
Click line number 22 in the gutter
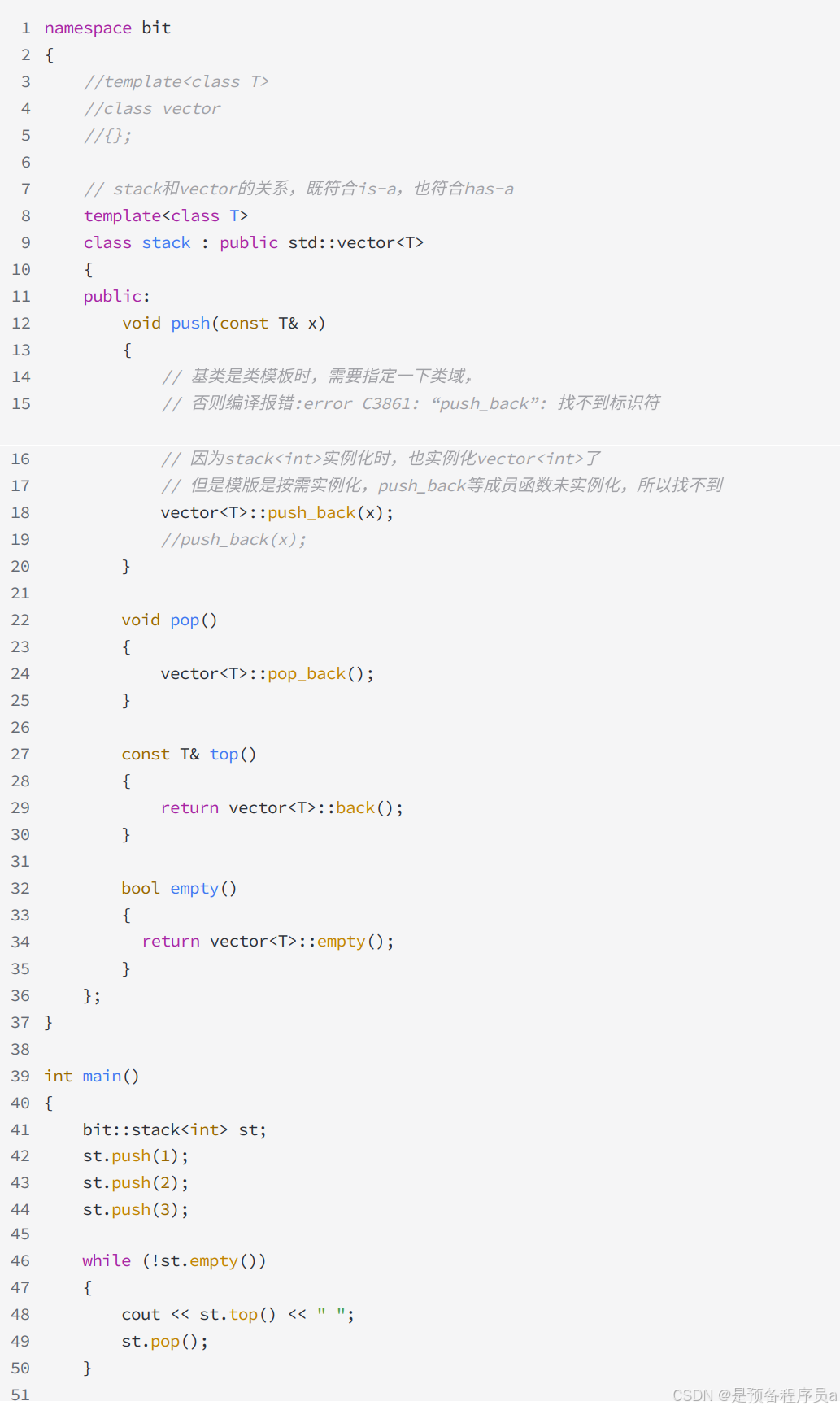click(20, 620)
